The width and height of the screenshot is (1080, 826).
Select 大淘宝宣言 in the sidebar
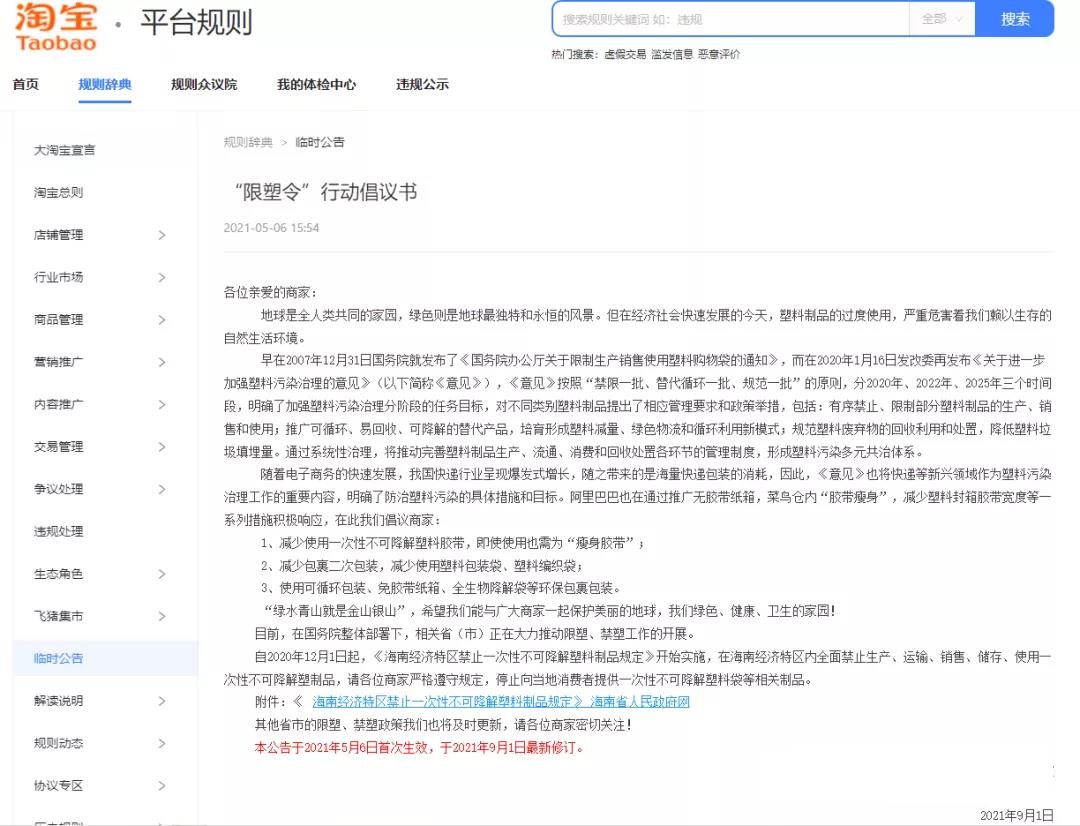pyautogui.click(x=63, y=149)
